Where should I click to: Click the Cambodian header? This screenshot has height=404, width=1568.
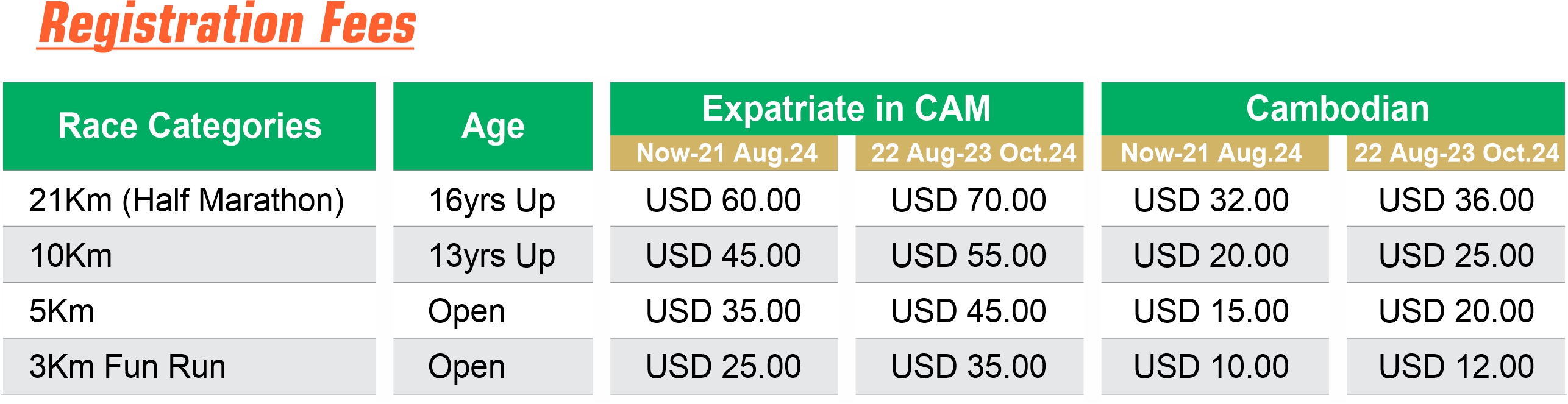(x=1333, y=108)
